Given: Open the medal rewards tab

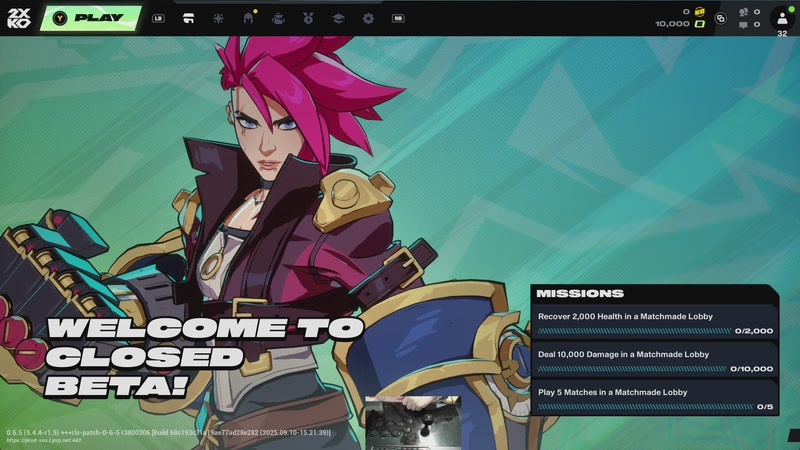Looking at the screenshot, I should [308, 18].
